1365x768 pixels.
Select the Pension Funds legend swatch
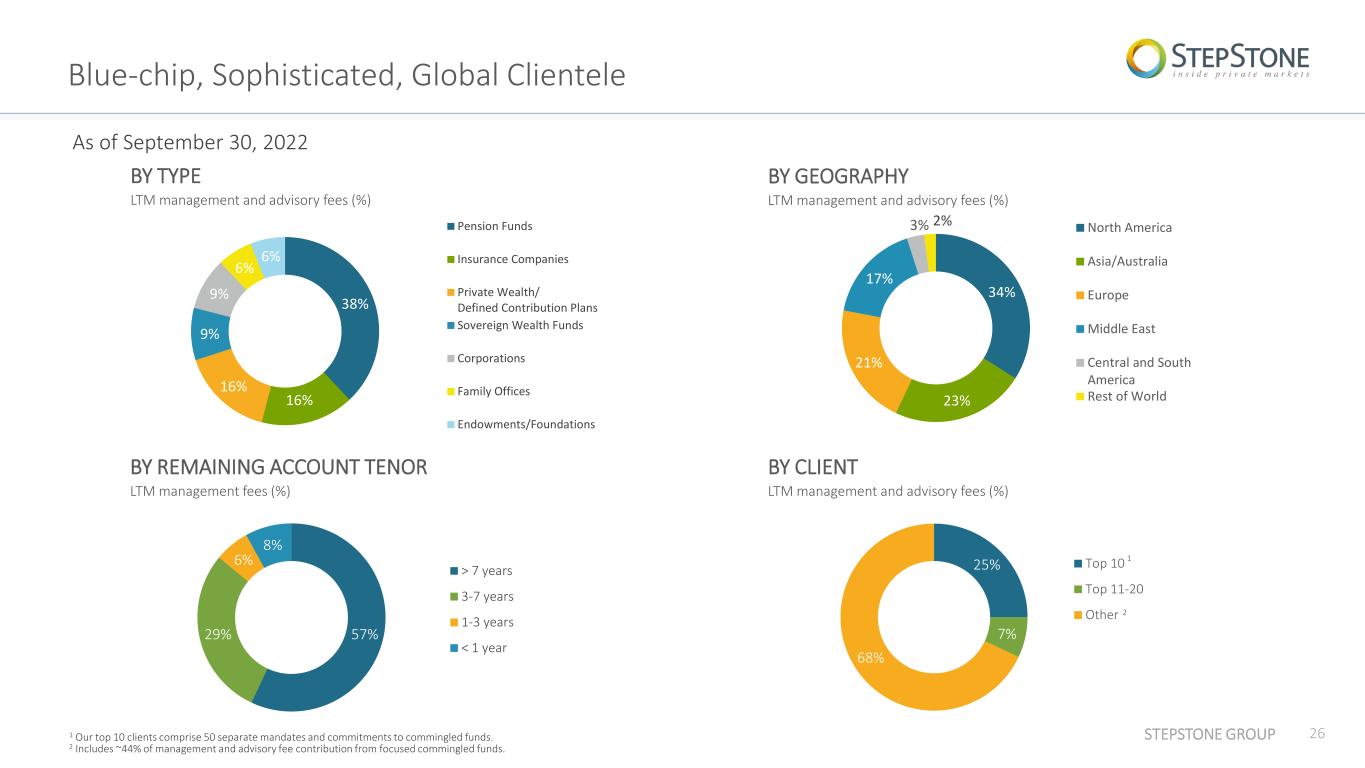[x=451, y=226]
